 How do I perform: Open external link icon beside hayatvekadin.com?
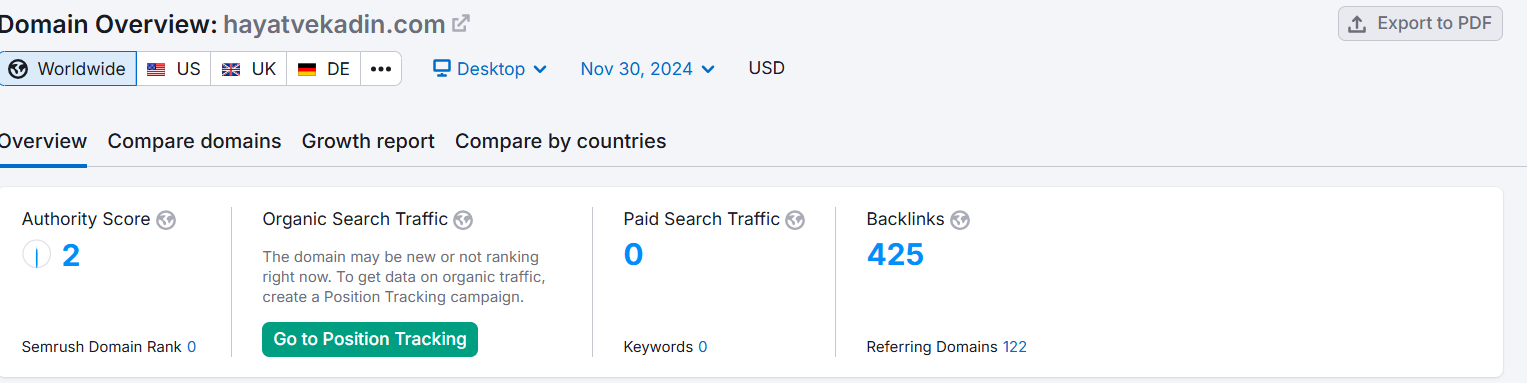tap(461, 23)
